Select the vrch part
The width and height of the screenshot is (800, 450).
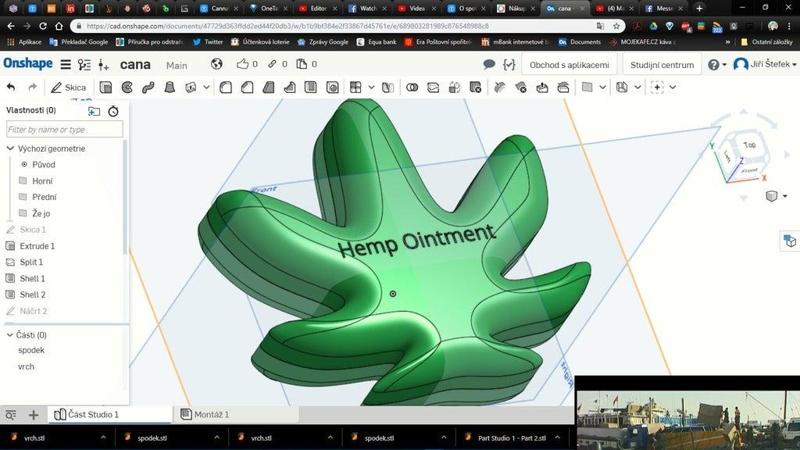(26, 366)
